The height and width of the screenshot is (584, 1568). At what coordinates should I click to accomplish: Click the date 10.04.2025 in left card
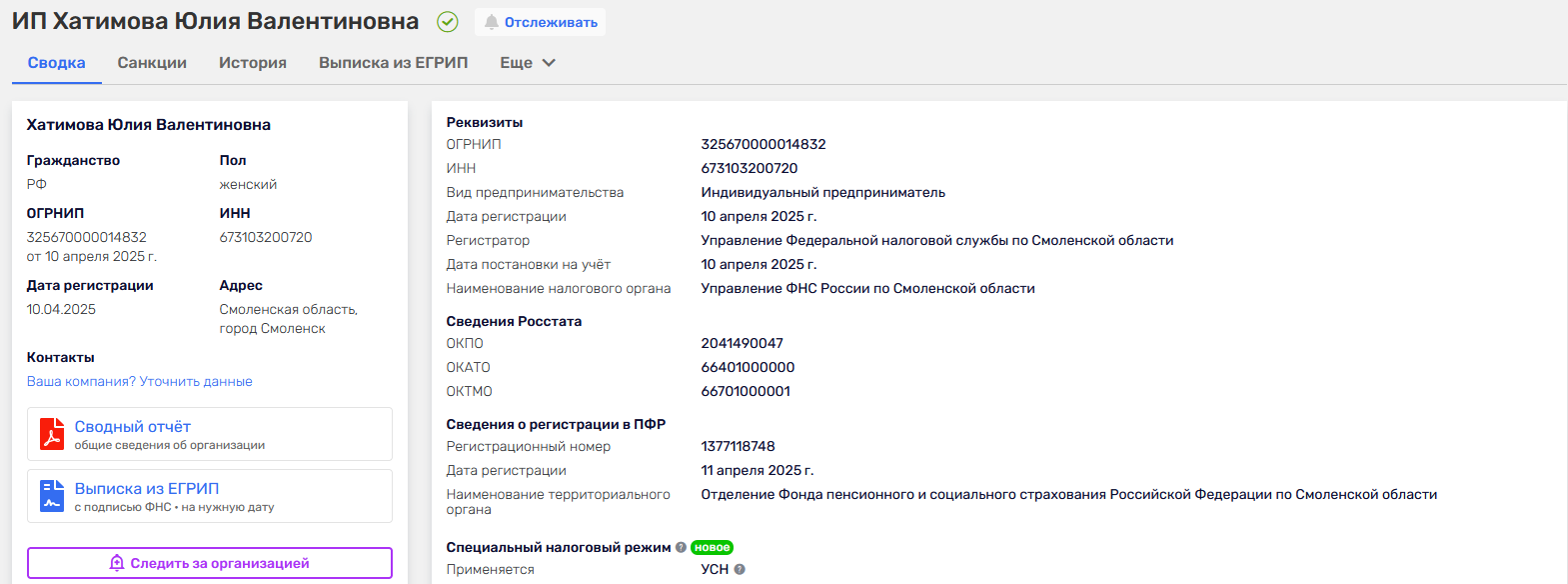61,309
